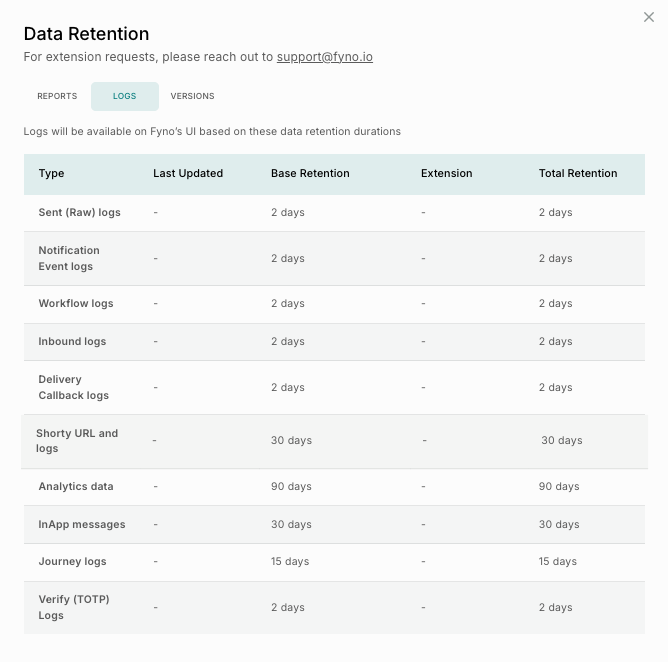The image size is (668, 662).
Task: Open the Versions tab
Action: (x=193, y=96)
